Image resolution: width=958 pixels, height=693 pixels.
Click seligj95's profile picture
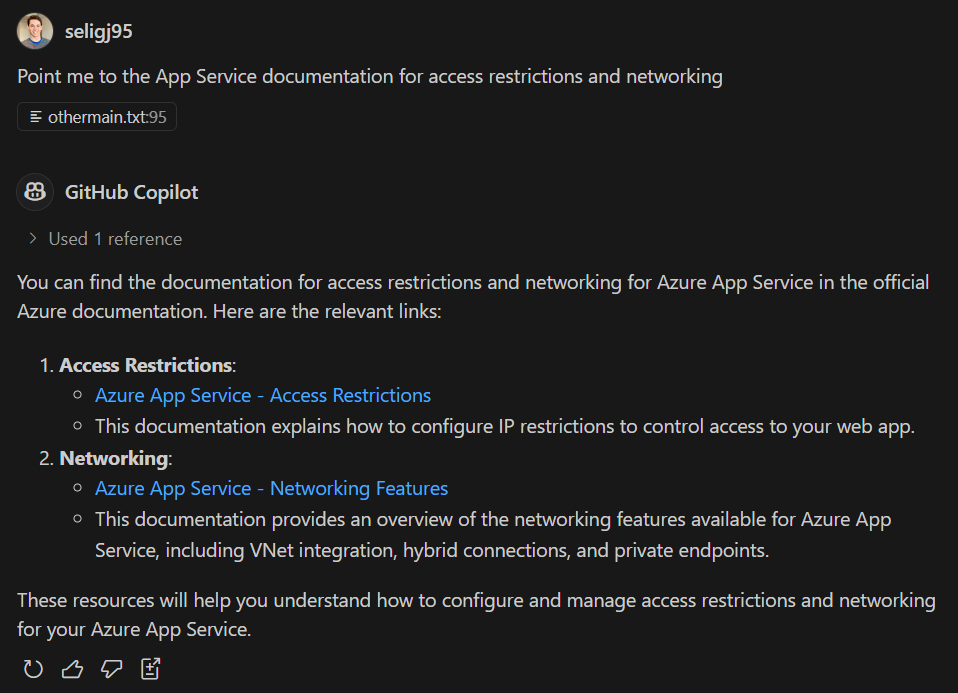tap(34, 31)
